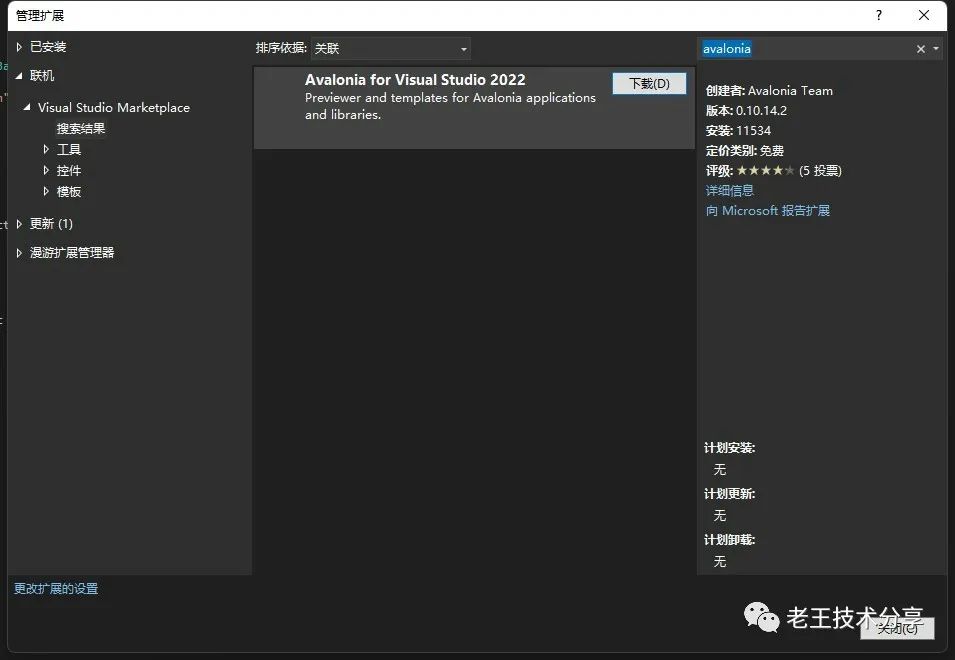Viewport: 955px width, 660px height.
Task: Click the 下载(D) download button
Action: pos(649,83)
